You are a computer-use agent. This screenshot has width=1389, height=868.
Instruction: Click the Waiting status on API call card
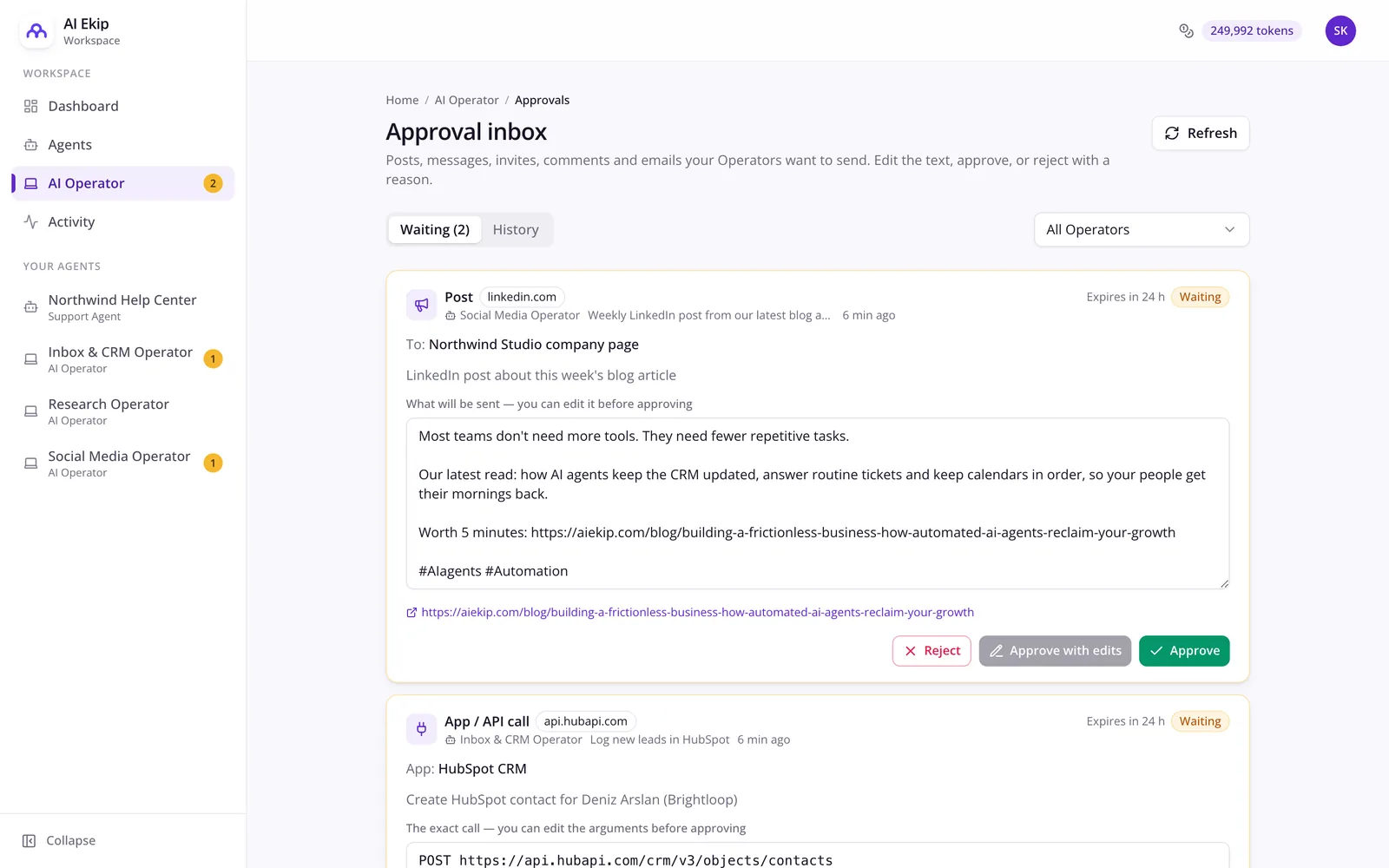pyautogui.click(x=1200, y=721)
